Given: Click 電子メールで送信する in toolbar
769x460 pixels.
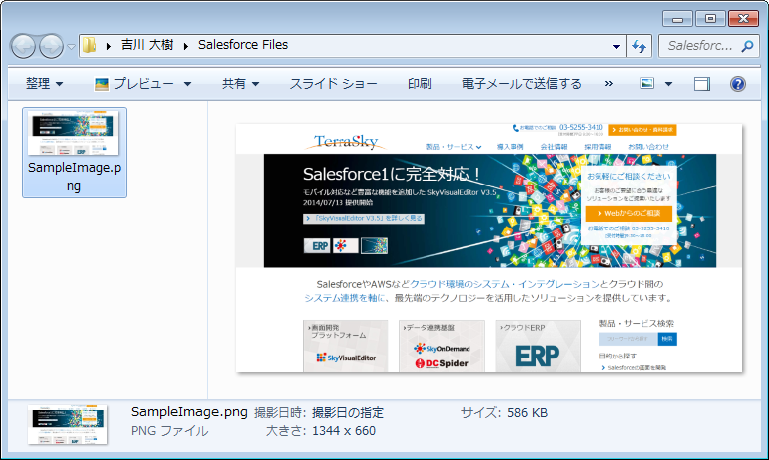Looking at the screenshot, I should point(521,84).
